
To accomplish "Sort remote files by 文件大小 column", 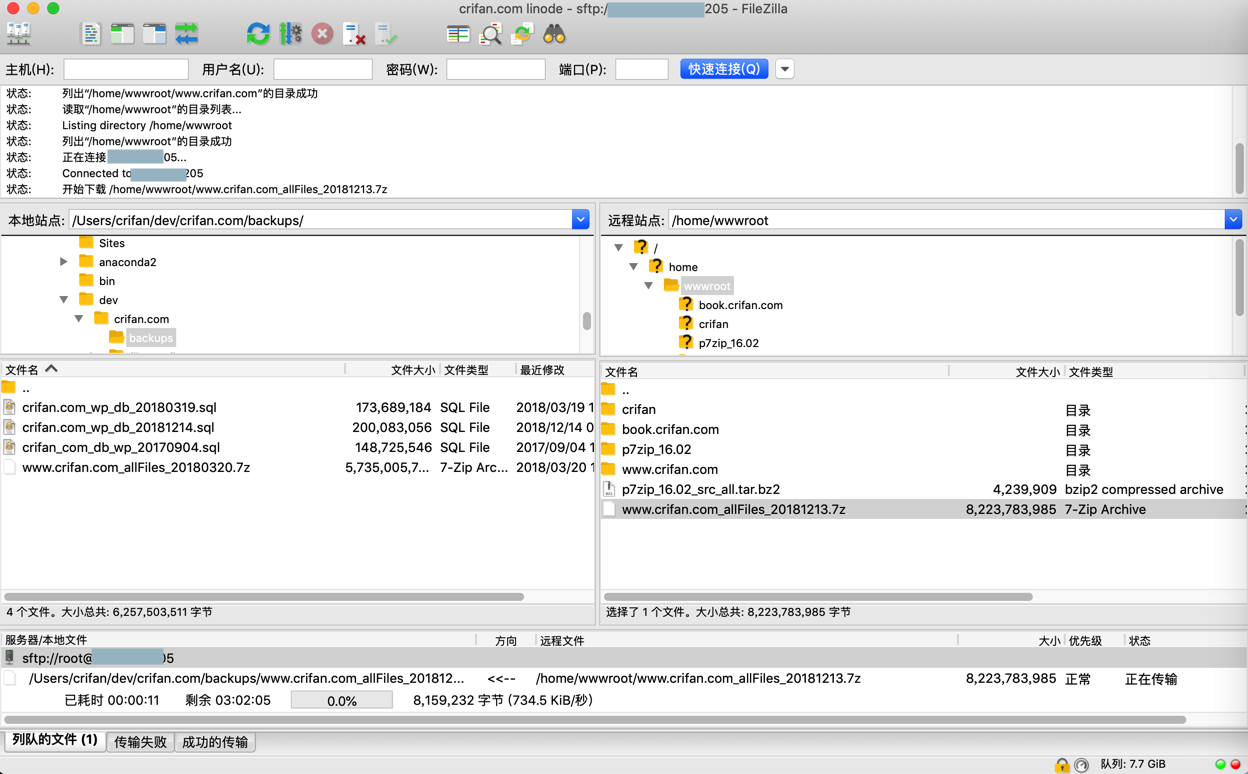I will (1006, 372).
